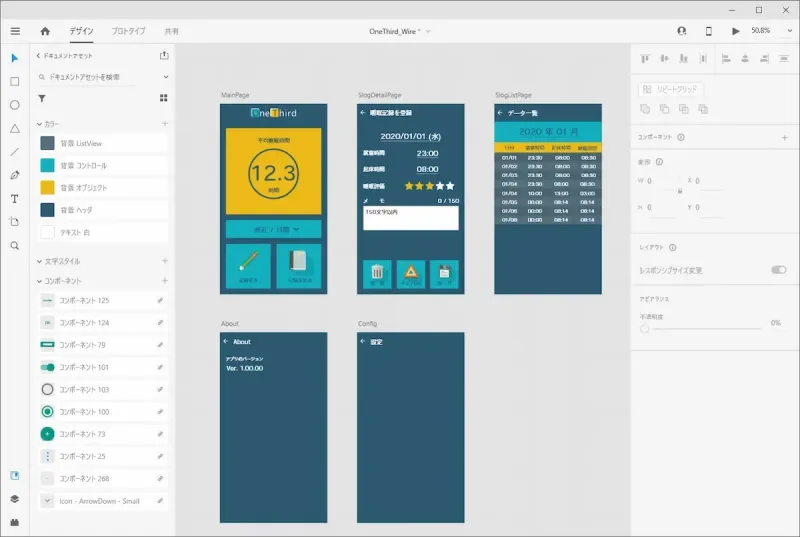Open the period dropdown on MainPage artboard
Image resolution: width=800 pixels, height=537 pixels.
[273, 229]
